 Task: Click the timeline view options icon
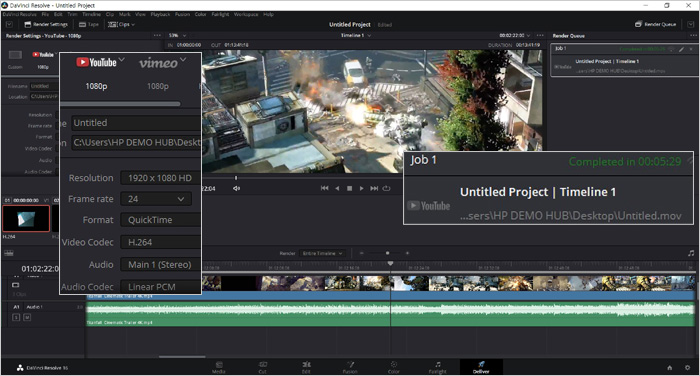pyautogui.click(x=8, y=253)
